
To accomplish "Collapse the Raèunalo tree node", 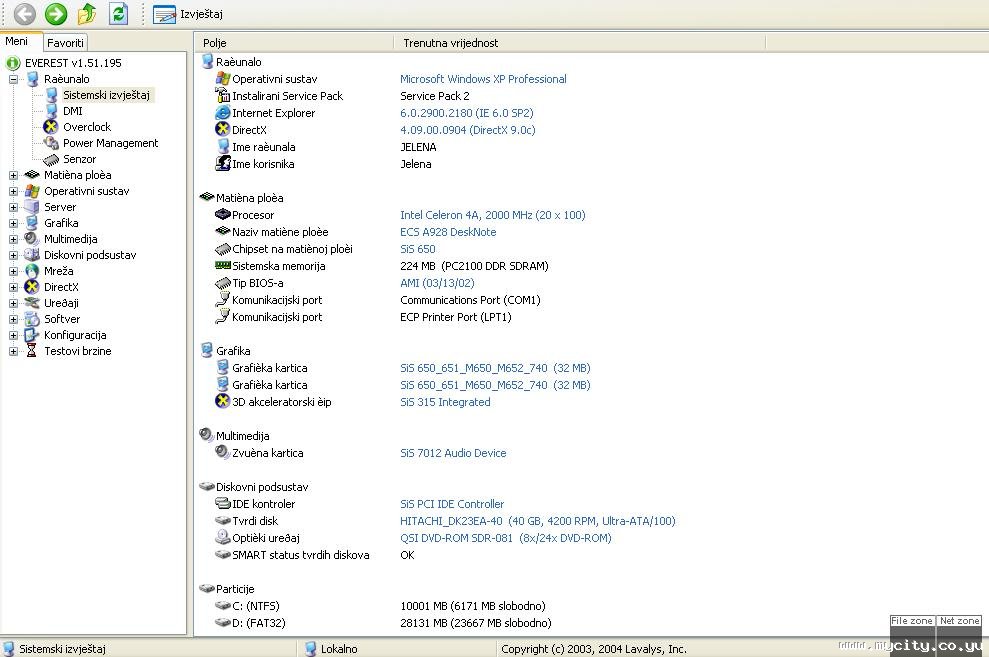I will click(14, 79).
